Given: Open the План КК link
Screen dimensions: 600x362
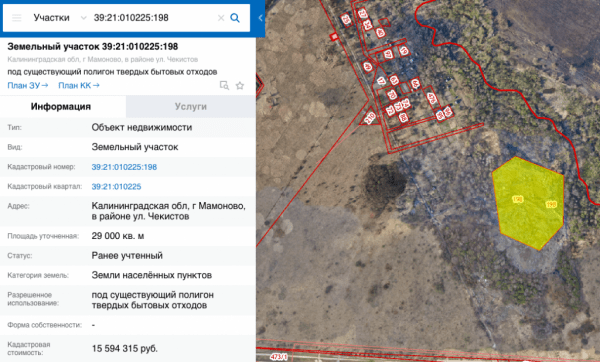Looking at the screenshot, I should 79,85.
